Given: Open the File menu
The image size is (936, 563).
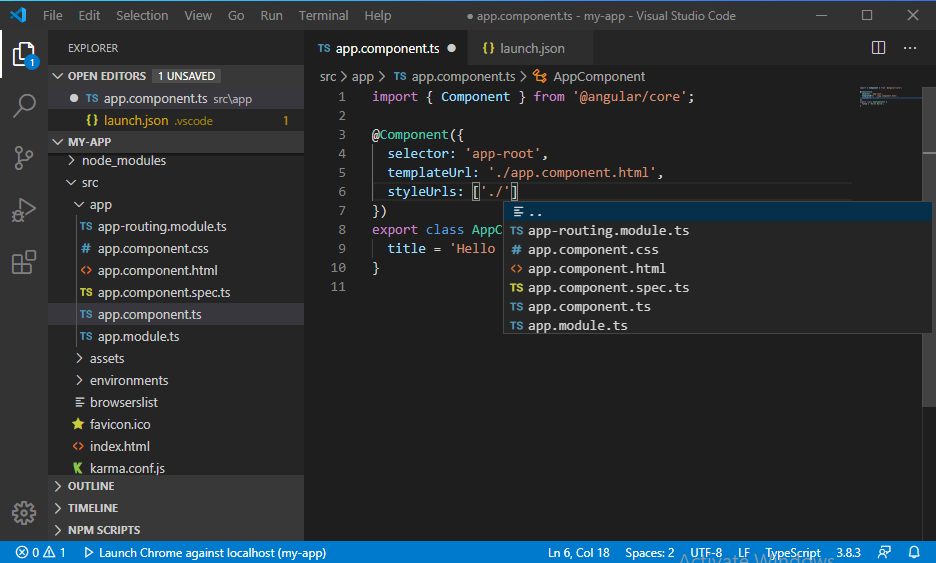Looking at the screenshot, I should (53, 16).
